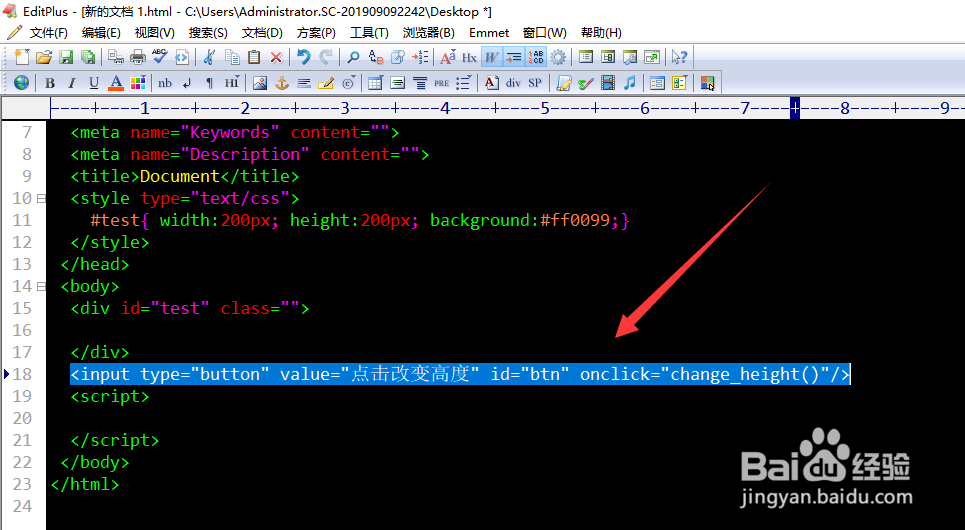Delete selection with red X icon
The height and width of the screenshot is (530, 965).
click(276, 57)
